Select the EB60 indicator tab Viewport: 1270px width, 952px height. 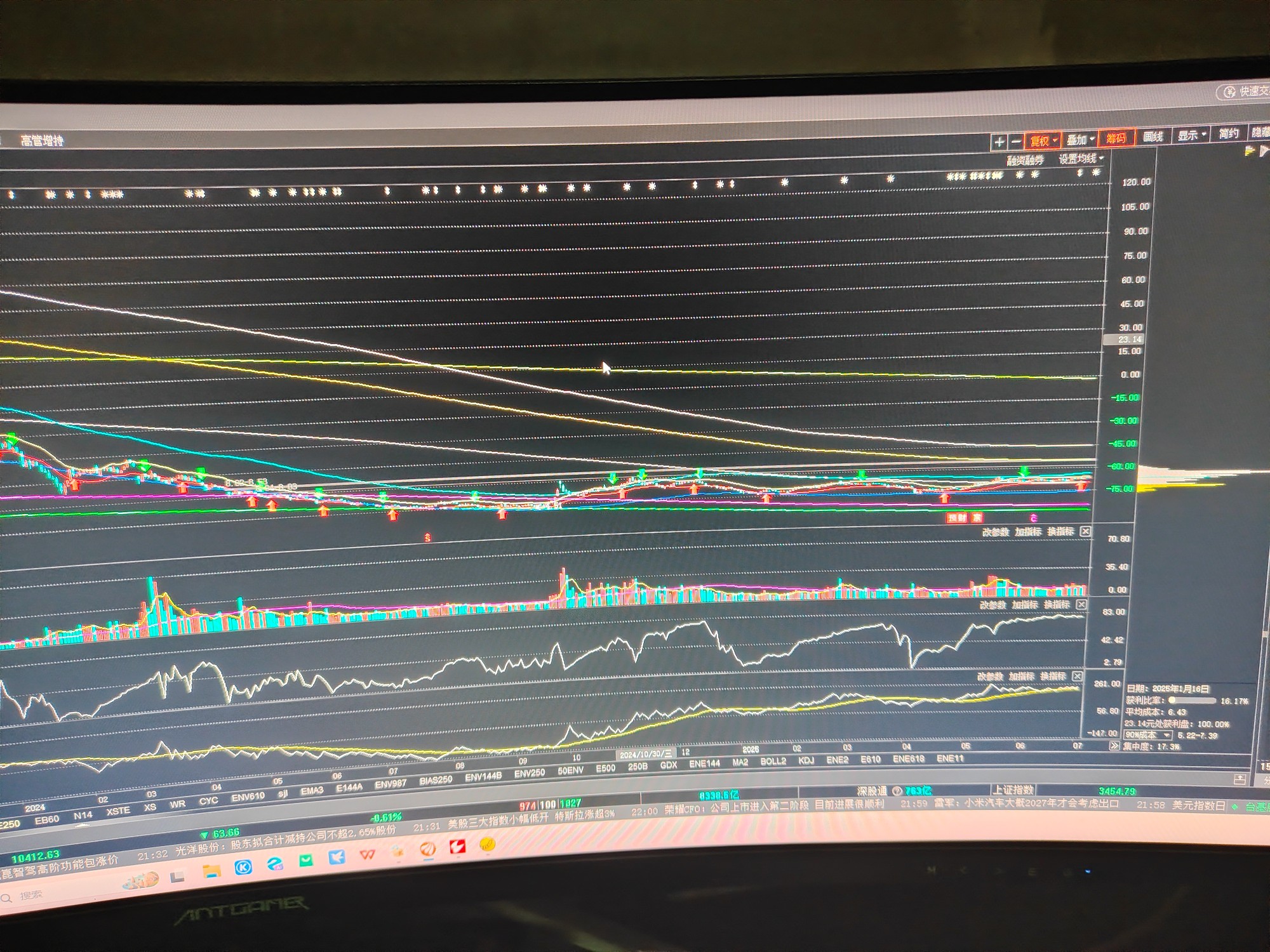click(x=46, y=819)
